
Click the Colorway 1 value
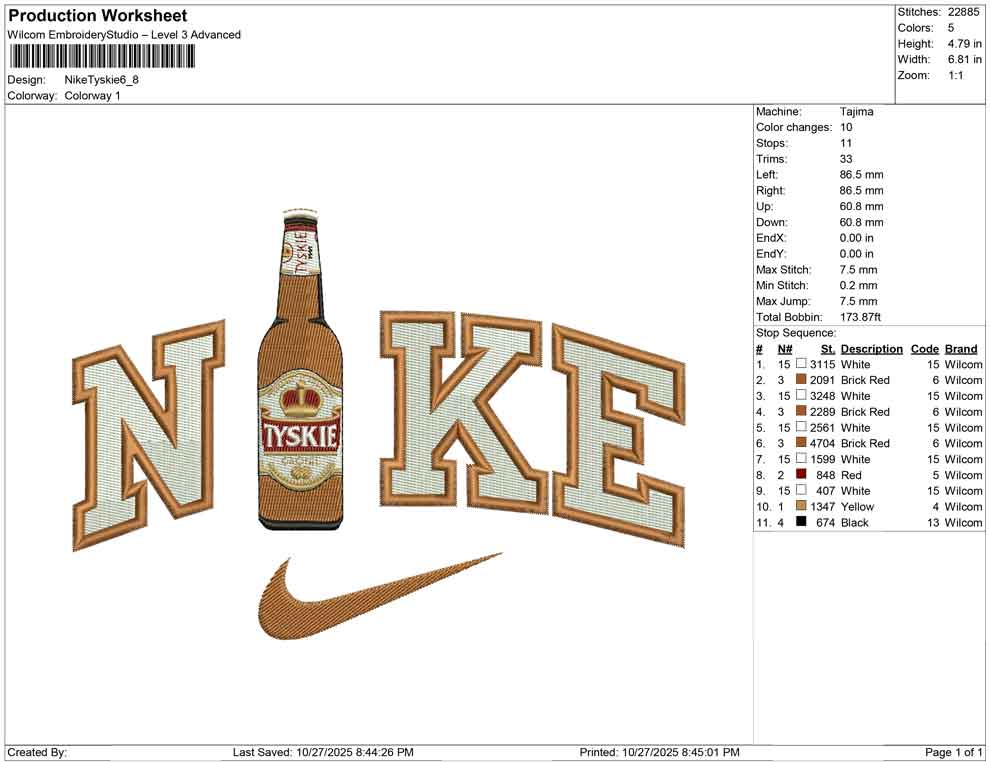[x=92, y=96]
